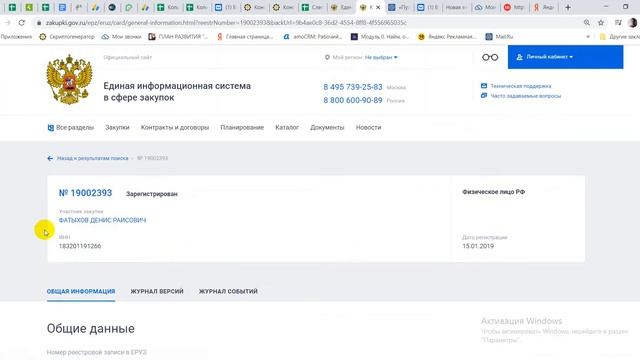Image resolution: width=640 pixels, height=360 pixels.
Task: Open the Планирование menu item
Action: (242, 128)
